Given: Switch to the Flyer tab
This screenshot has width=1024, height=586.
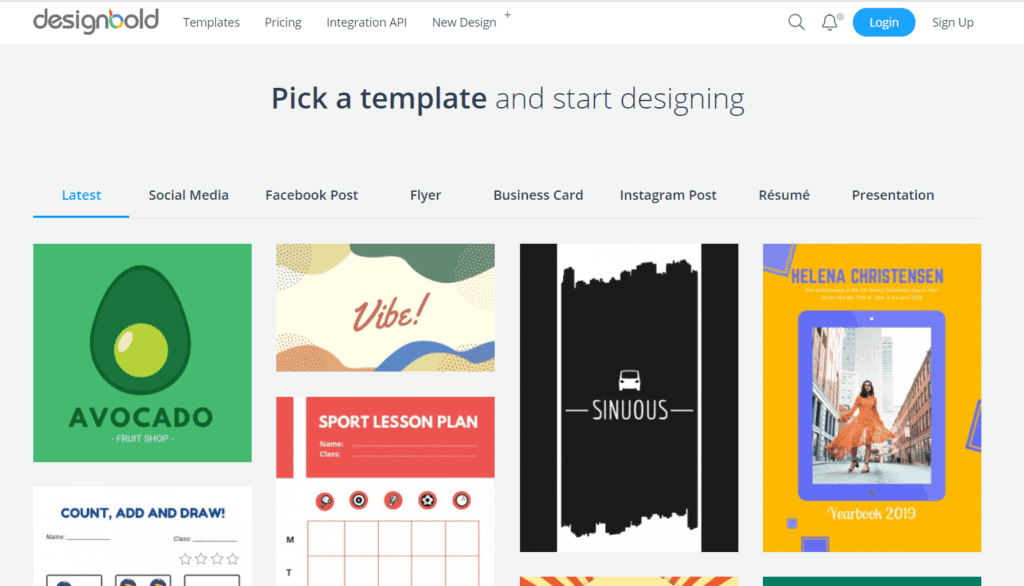Looking at the screenshot, I should pos(425,195).
